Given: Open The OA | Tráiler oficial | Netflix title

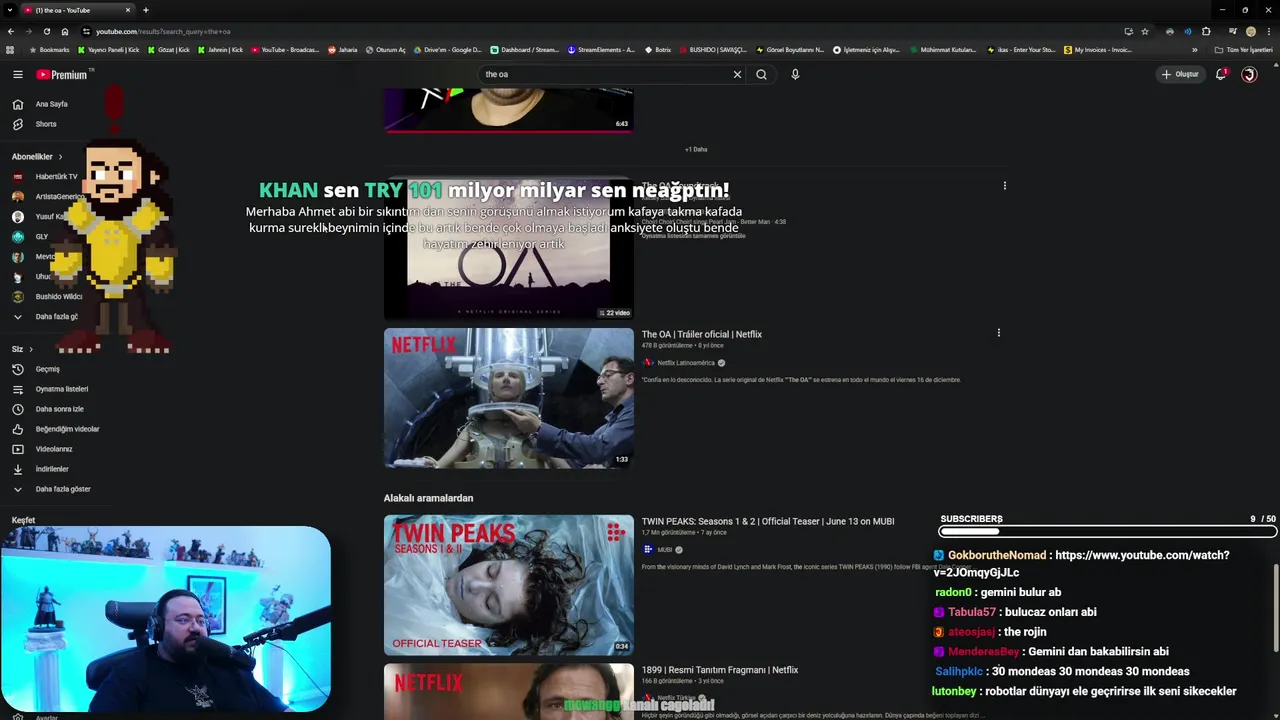Looking at the screenshot, I should click(702, 334).
